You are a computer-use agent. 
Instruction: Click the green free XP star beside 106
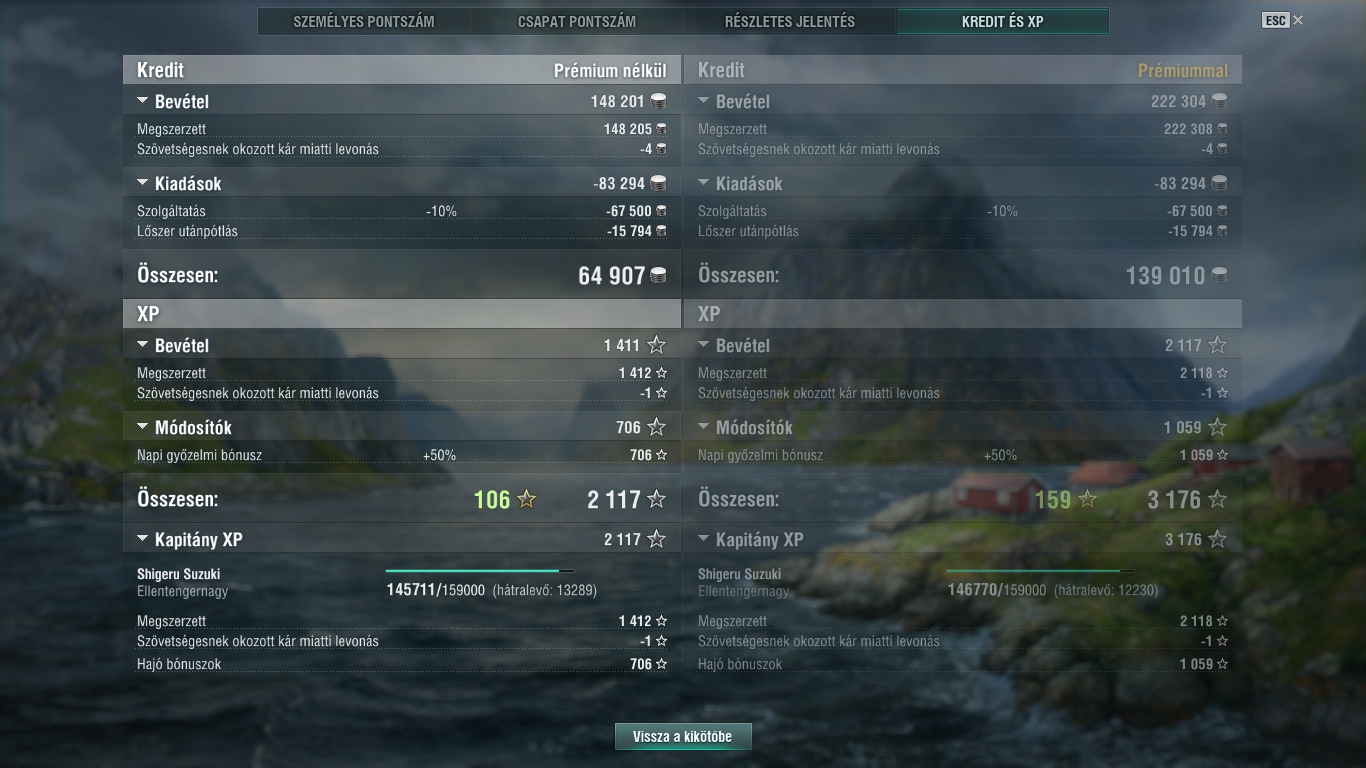526,499
